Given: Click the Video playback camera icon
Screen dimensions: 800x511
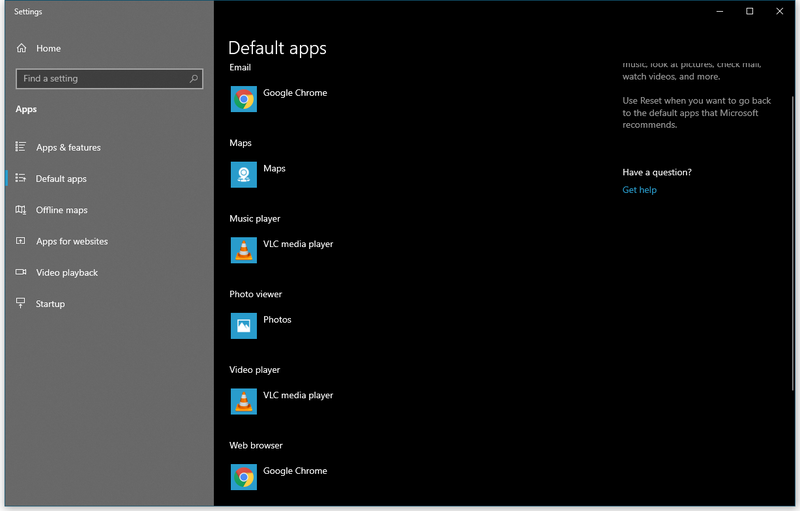Looking at the screenshot, I should tap(20, 272).
